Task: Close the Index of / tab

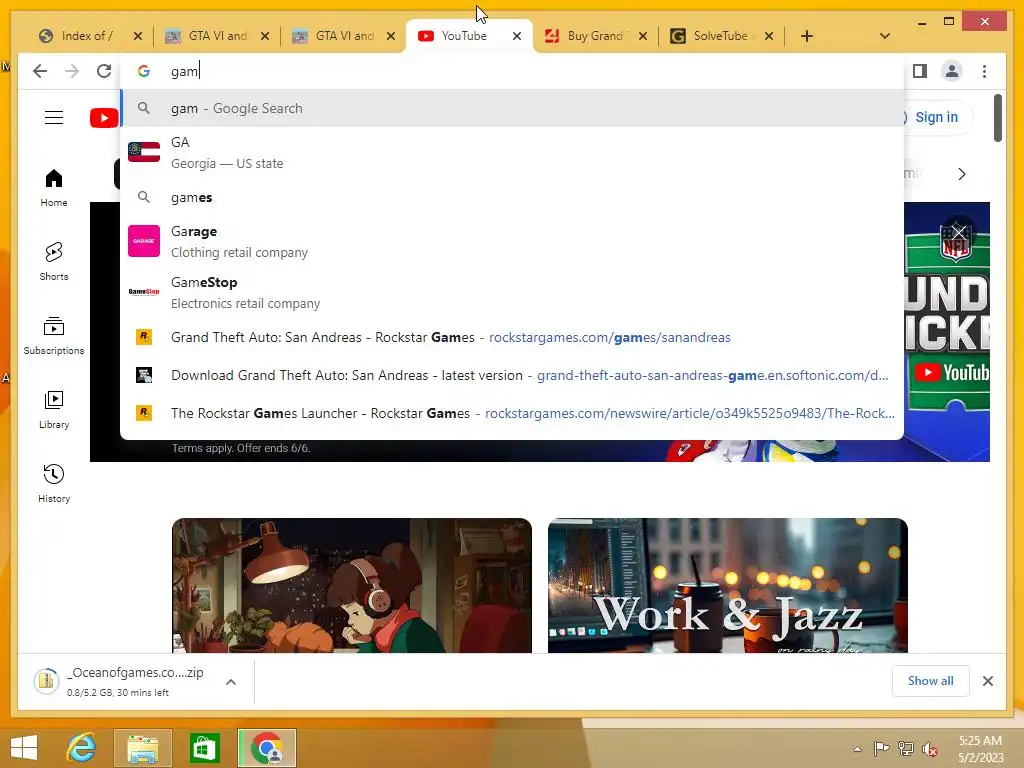Action: (137, 36)
